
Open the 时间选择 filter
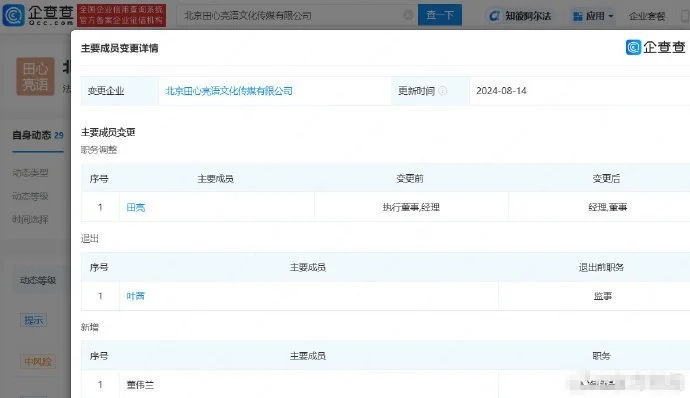(30, 219)
